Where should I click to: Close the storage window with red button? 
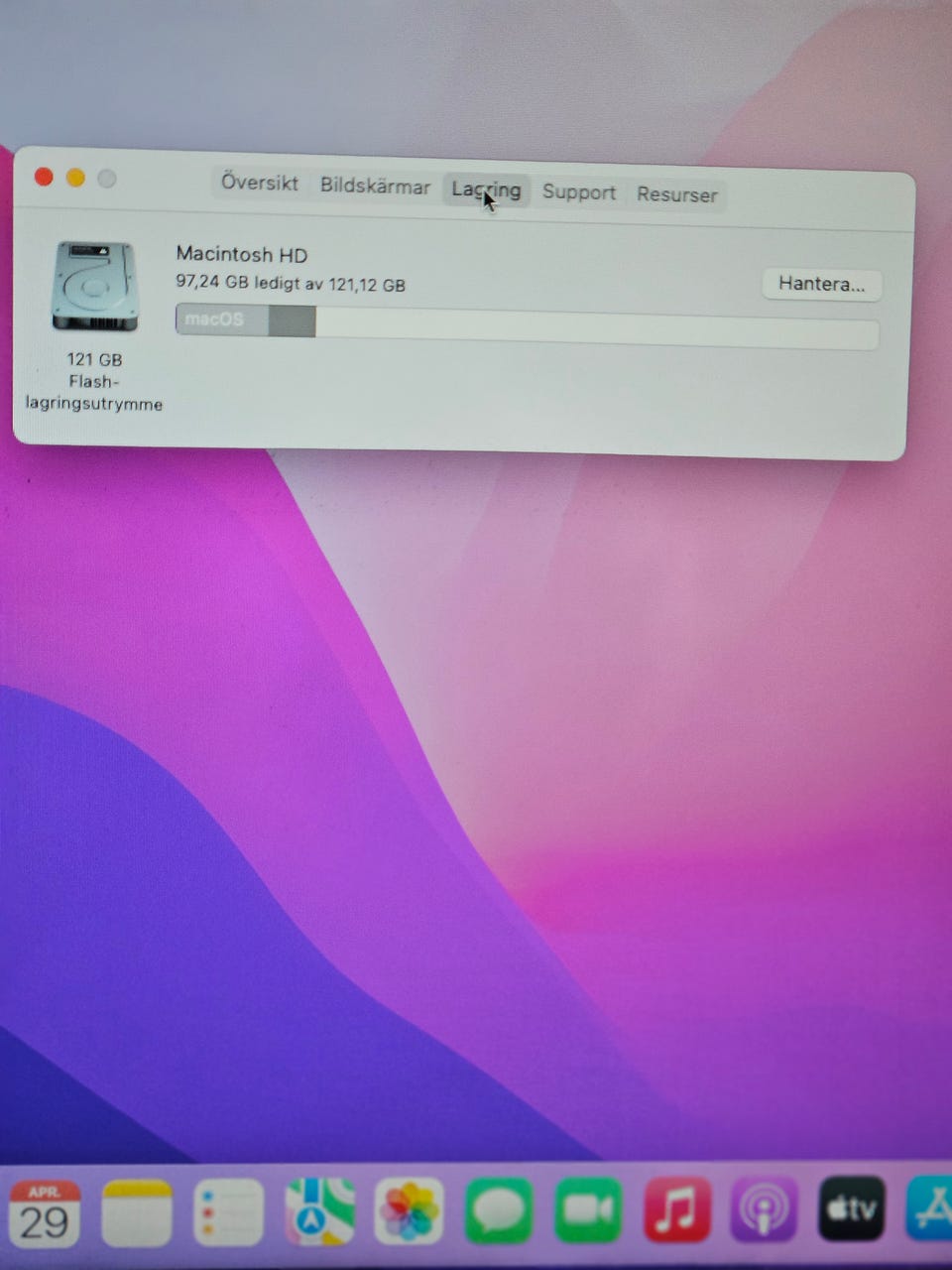click(x=44, y=177)
